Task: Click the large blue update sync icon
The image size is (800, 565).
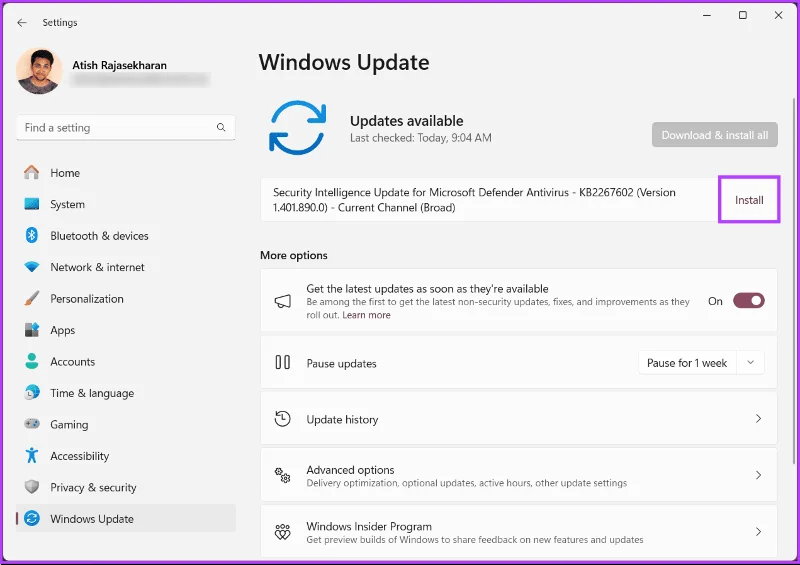Action: point(297,128)
